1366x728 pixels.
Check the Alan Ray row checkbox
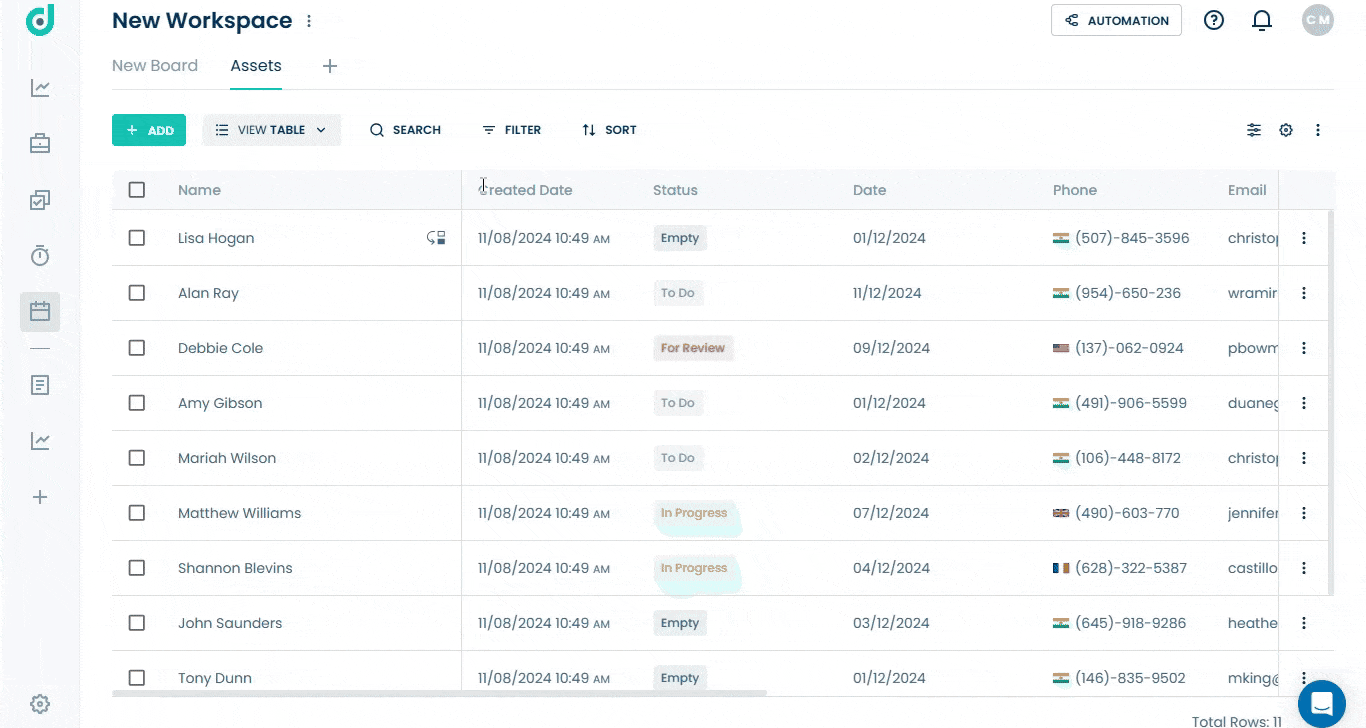[137, 293]
